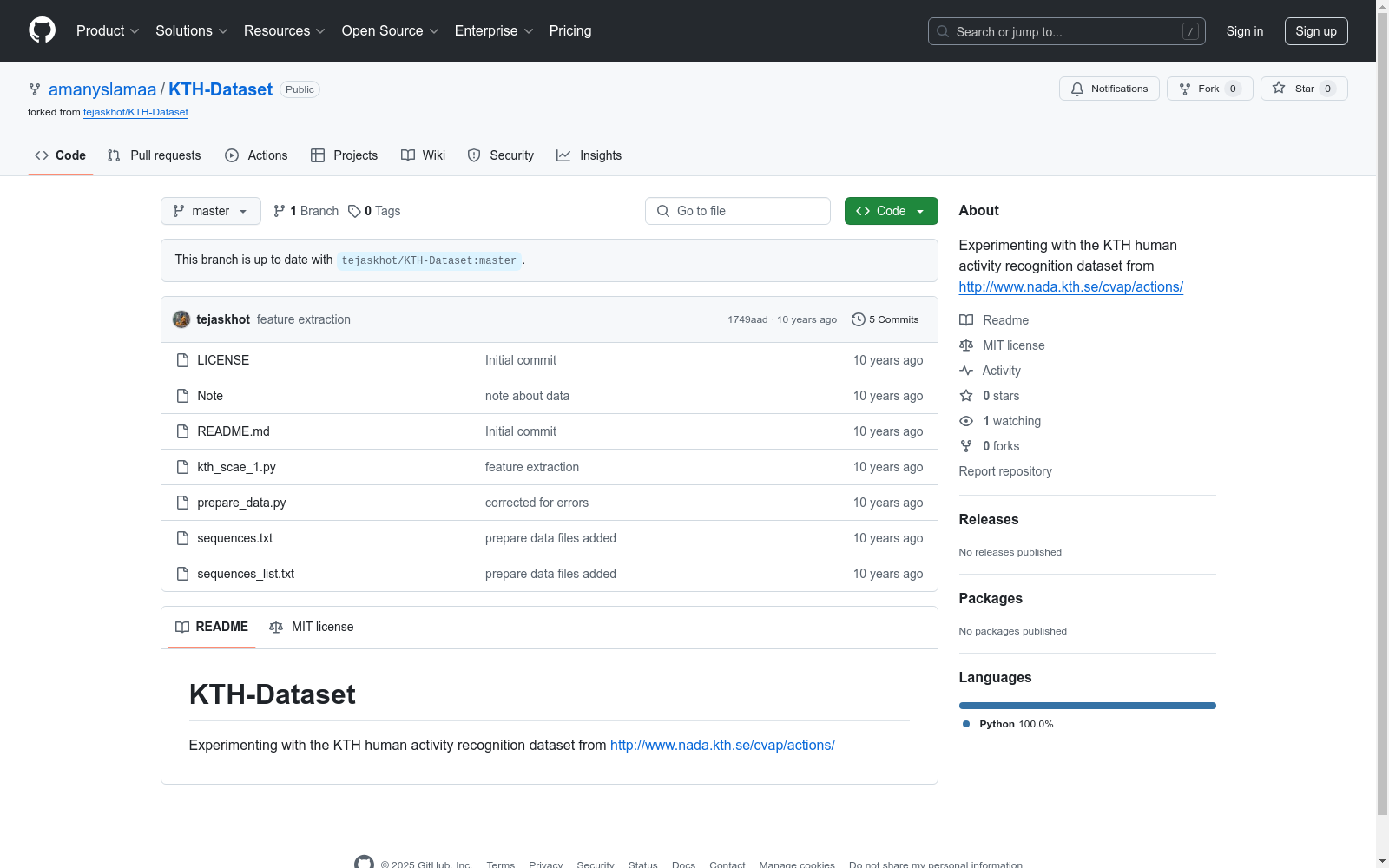Viewport: 1389px width, 868px height.
Task: Focus the Search or jump to field
Action: [x=1066, y=31]
